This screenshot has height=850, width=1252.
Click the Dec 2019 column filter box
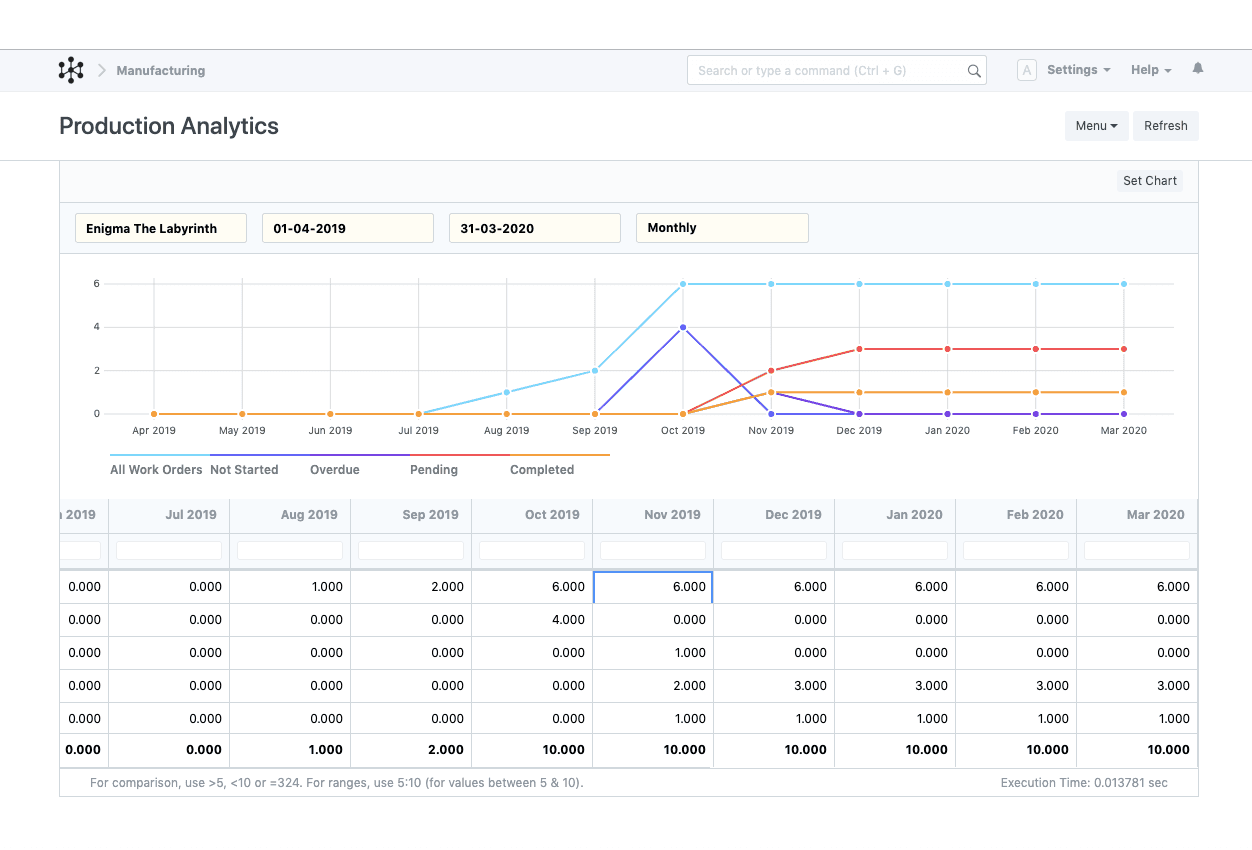774,550
